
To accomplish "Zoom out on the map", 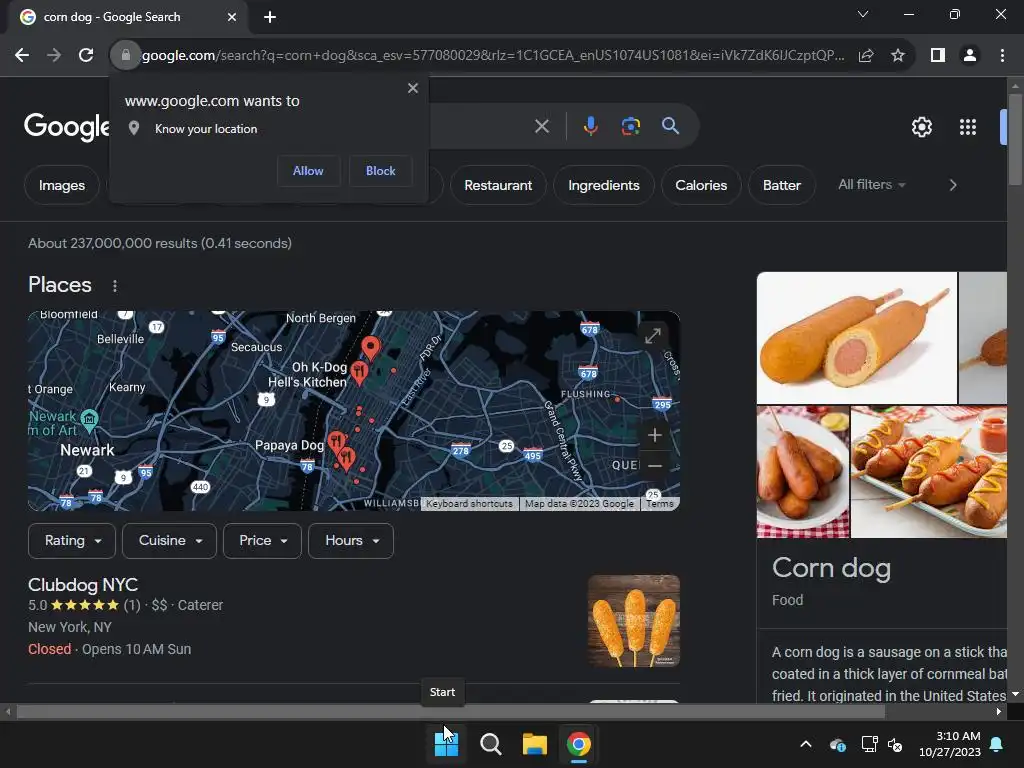I will [x=654, y=465].
